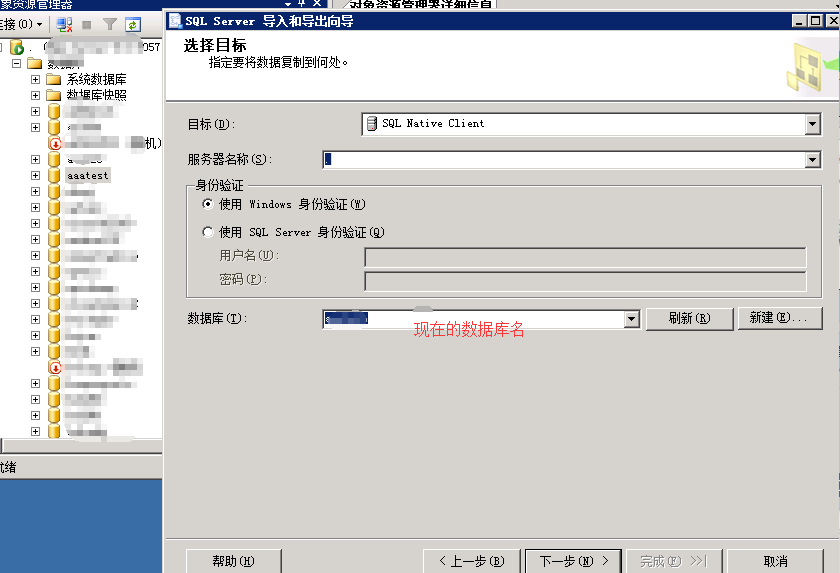This screenshot has width=840, height=573.
Task: Open the 数据库 dropdown arrow
Action: point(632,319)
